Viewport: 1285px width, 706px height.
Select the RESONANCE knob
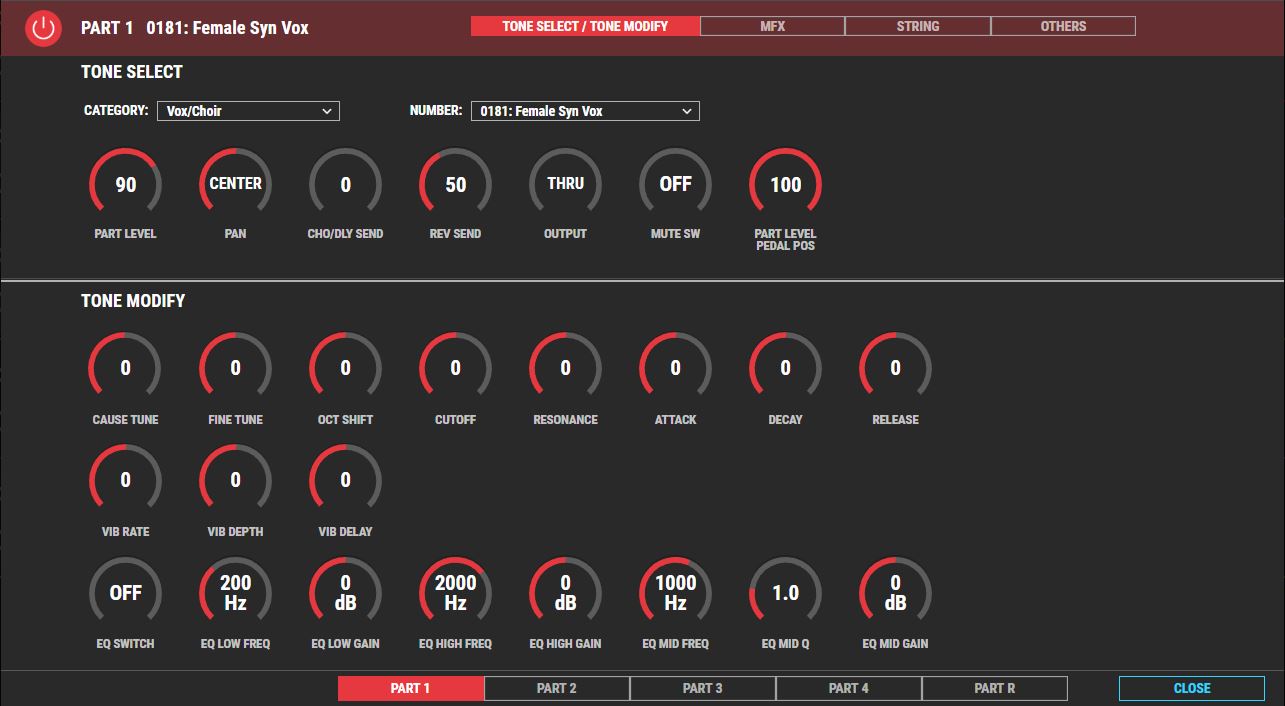click(564, 368)
